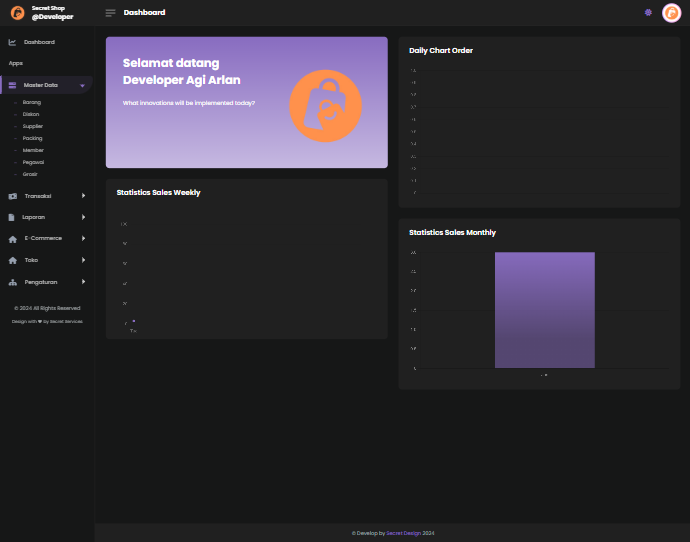Click the Dashboard chart icon in the sidebar
Screen dimensions: 690x542
(12, 42)
